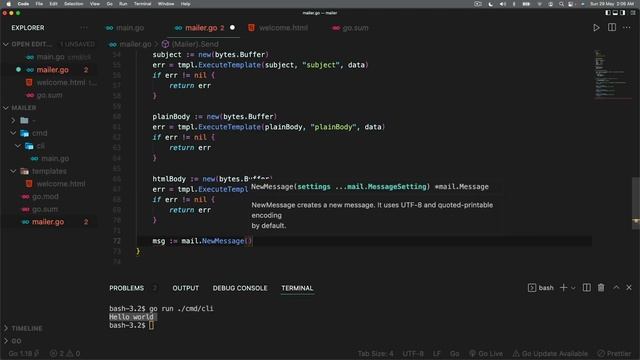Open Customize Layout icon

coord(633,13)
